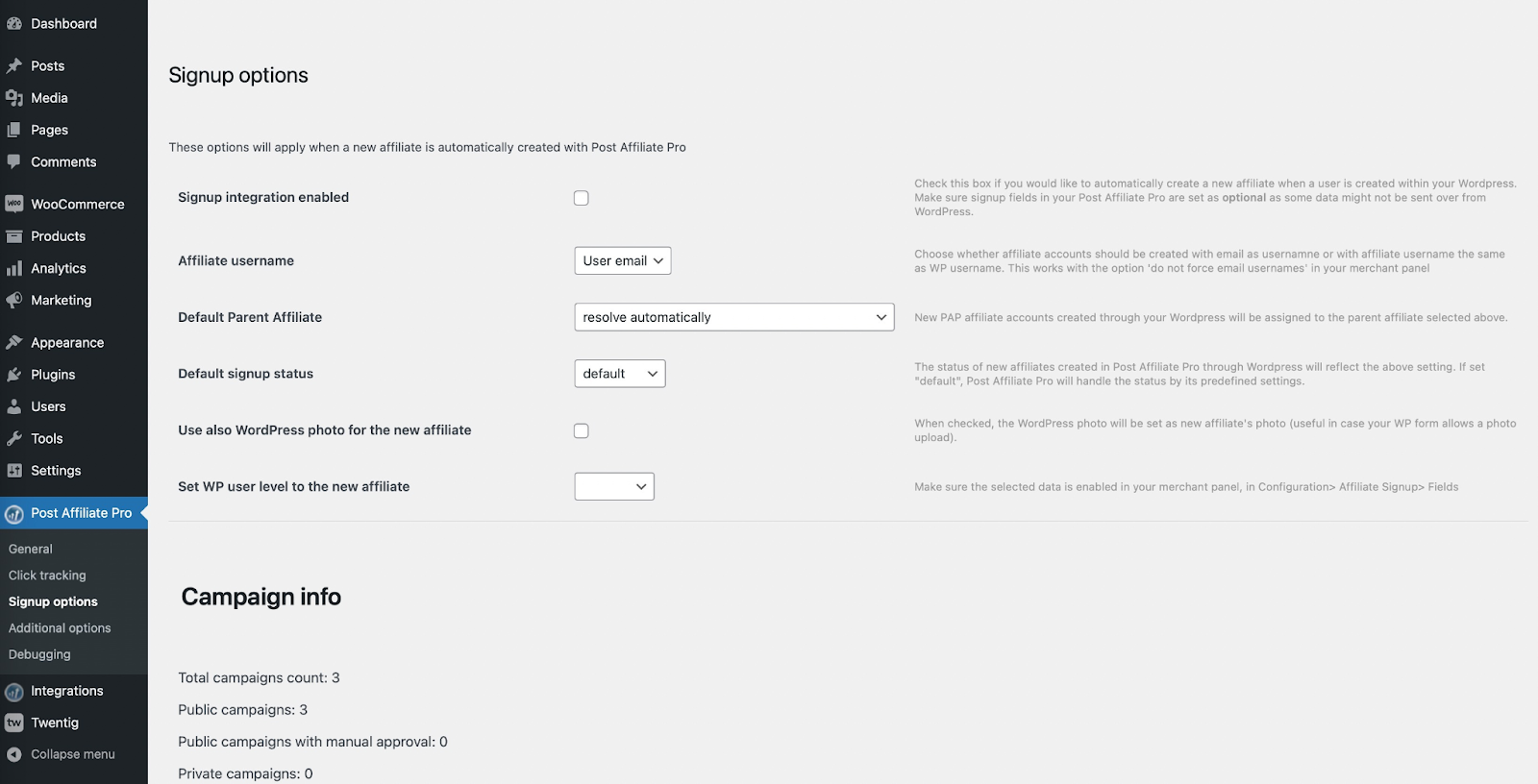
Task: Open the Marketing megaphone icon
Action: click(x=14, y=300)
